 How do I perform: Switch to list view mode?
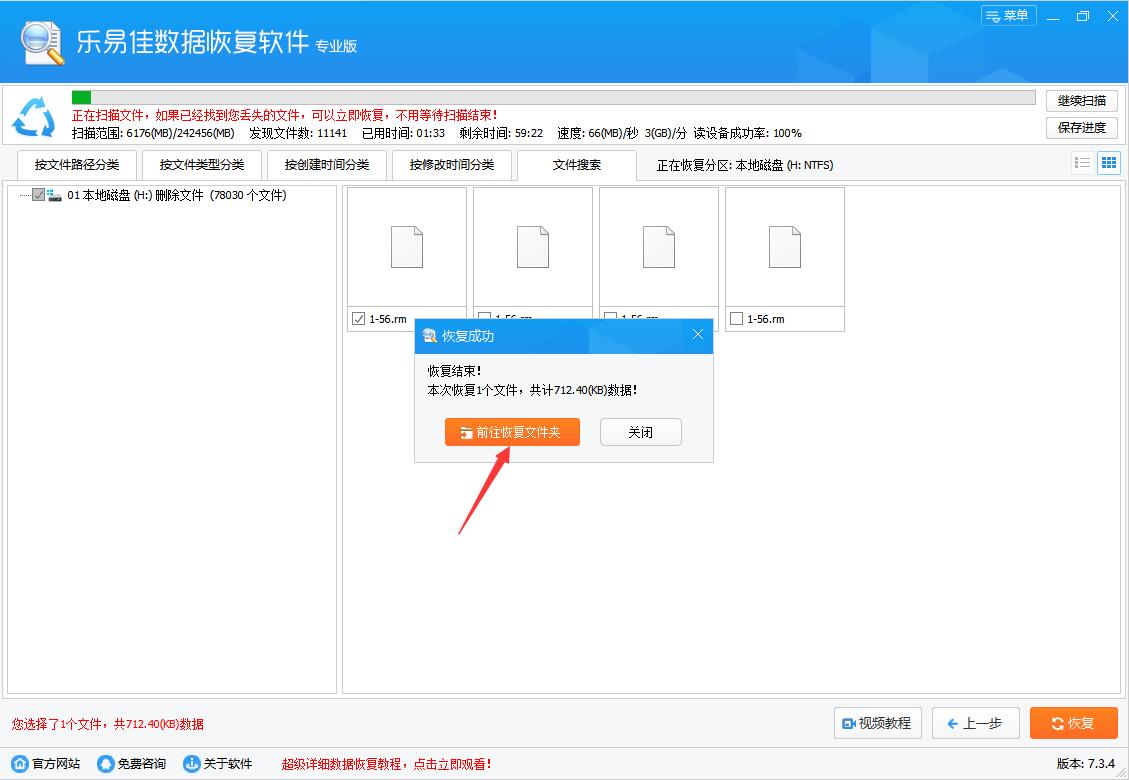[x=1082, y=163]
